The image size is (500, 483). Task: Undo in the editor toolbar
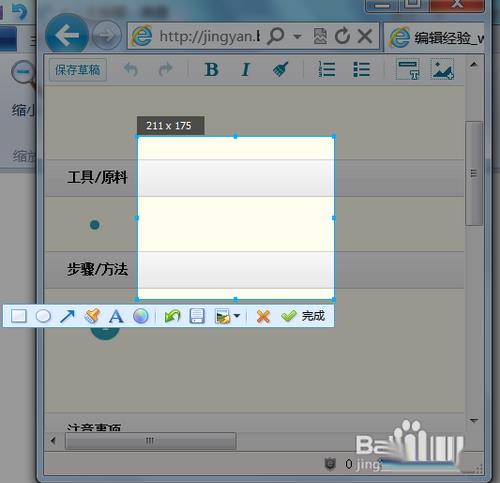[131, 69]
